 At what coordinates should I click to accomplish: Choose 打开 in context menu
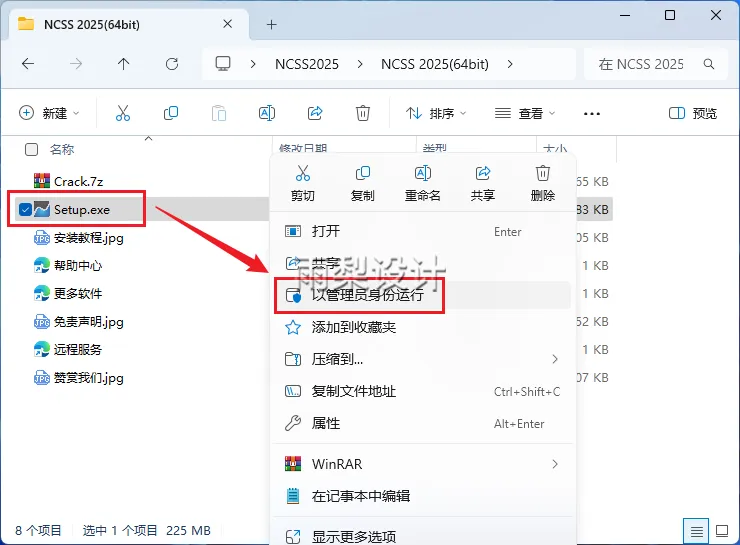(x=423, y=231)
